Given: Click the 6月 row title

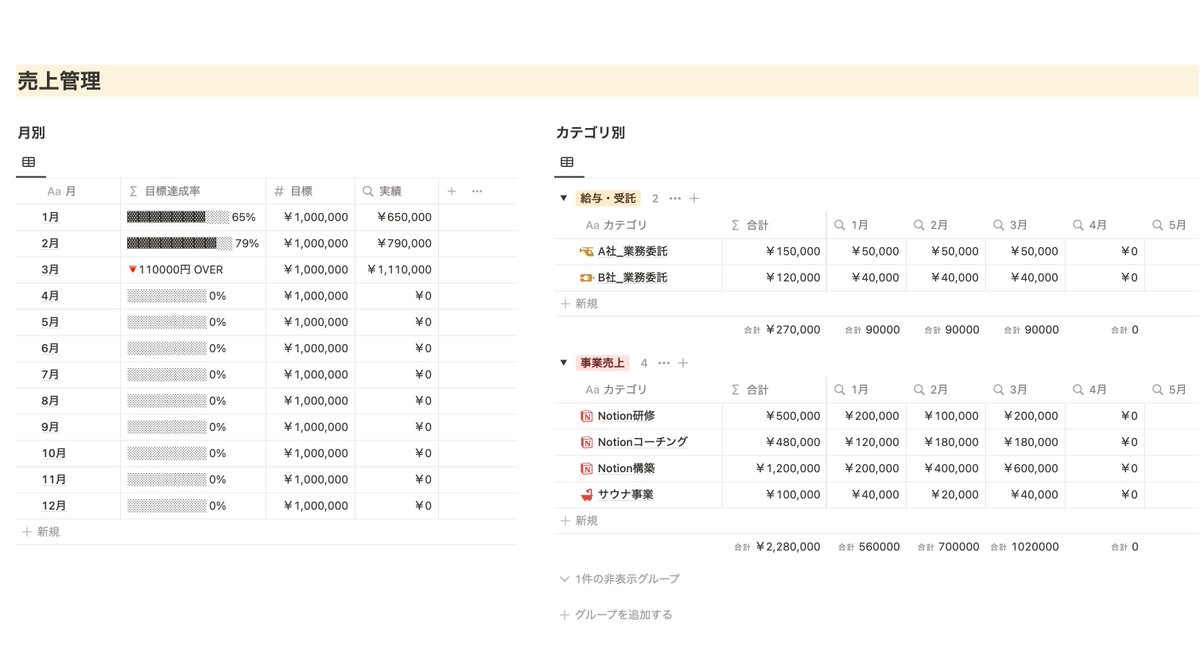Looking at the screenshot, I should coord(51,348).
